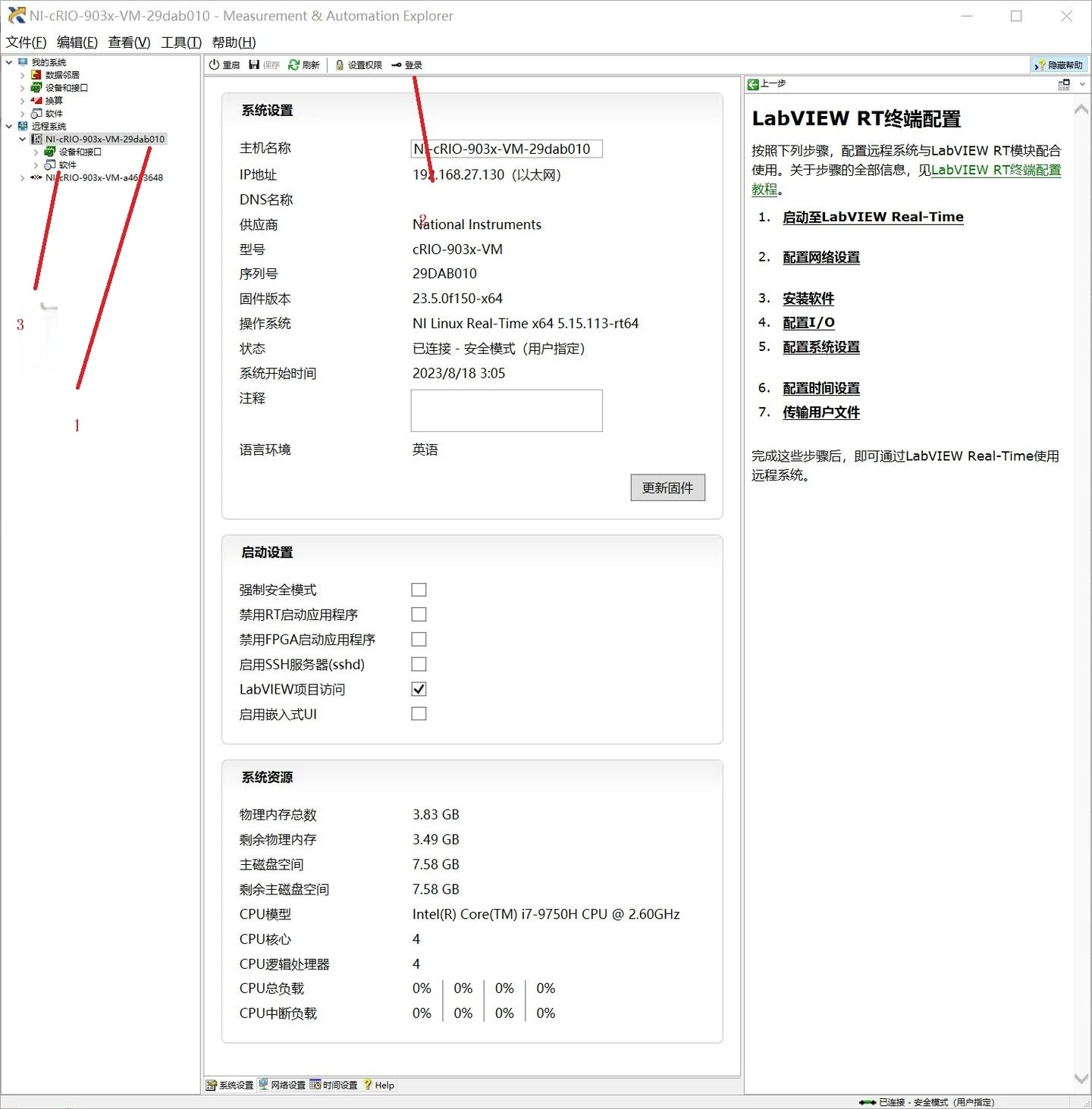Check 禁用RT启动应用程序 option
The width and height of the screenshot is (1092, 1109).
coord(419,614)
